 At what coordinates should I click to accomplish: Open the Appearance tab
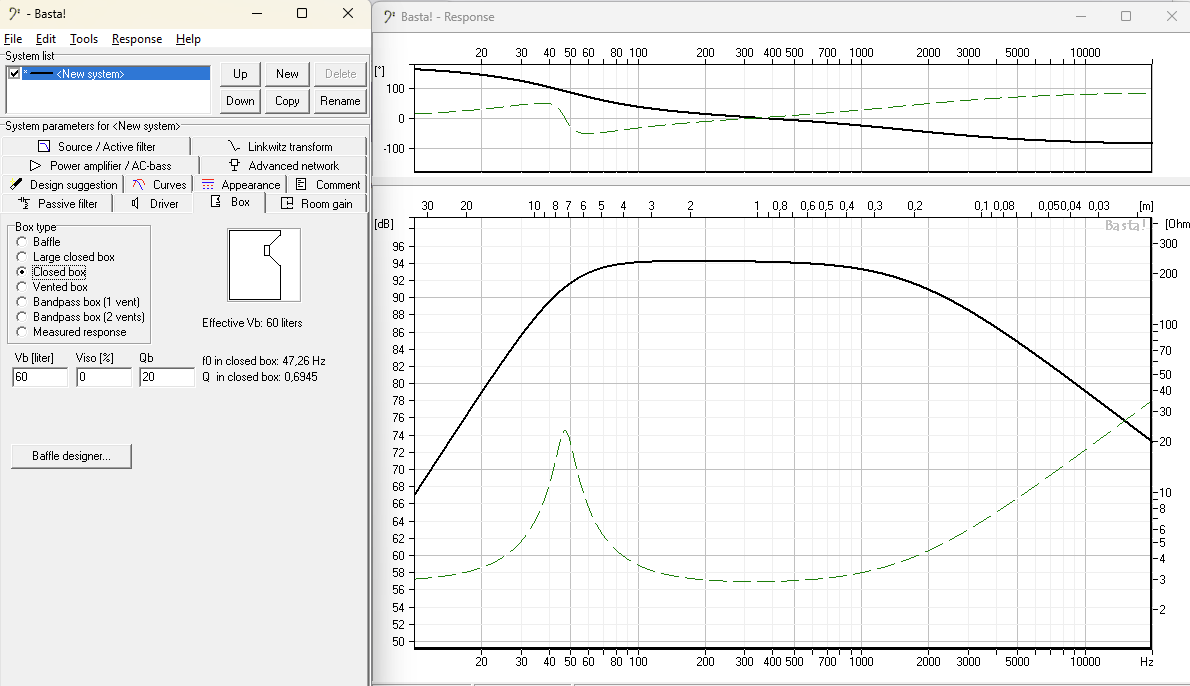click(241, 184)
